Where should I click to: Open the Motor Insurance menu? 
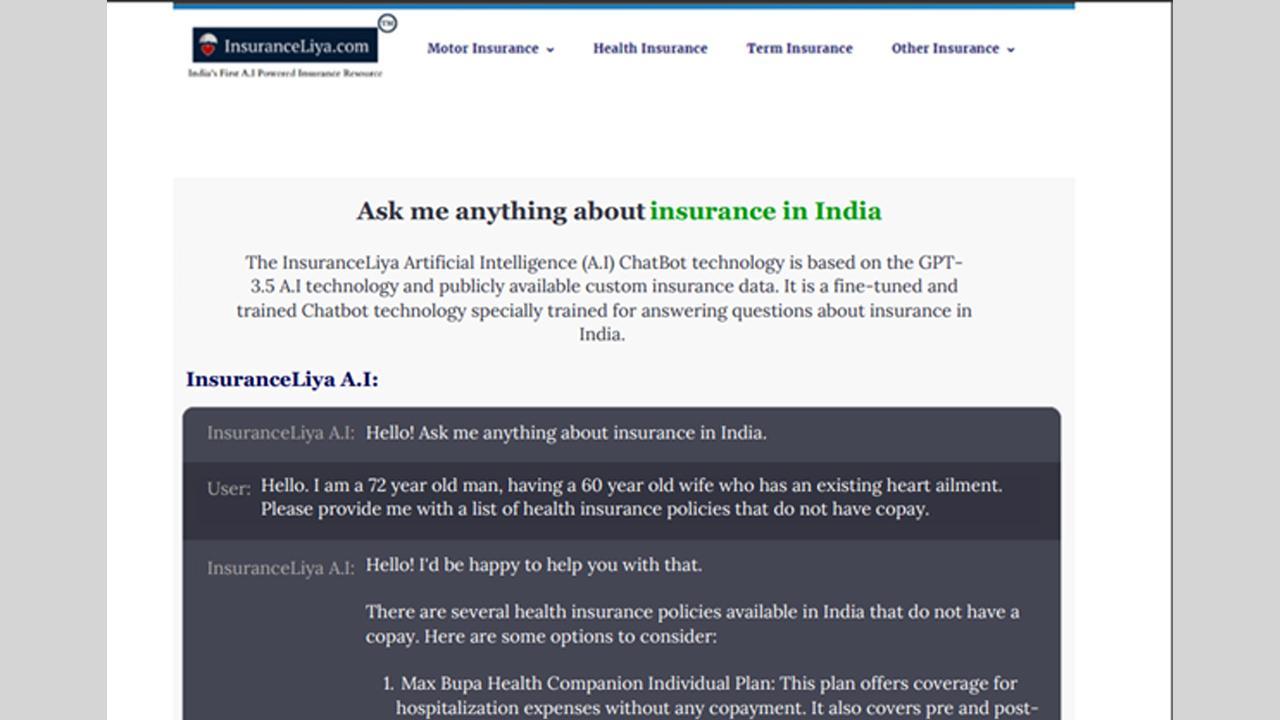coord(490,48)
